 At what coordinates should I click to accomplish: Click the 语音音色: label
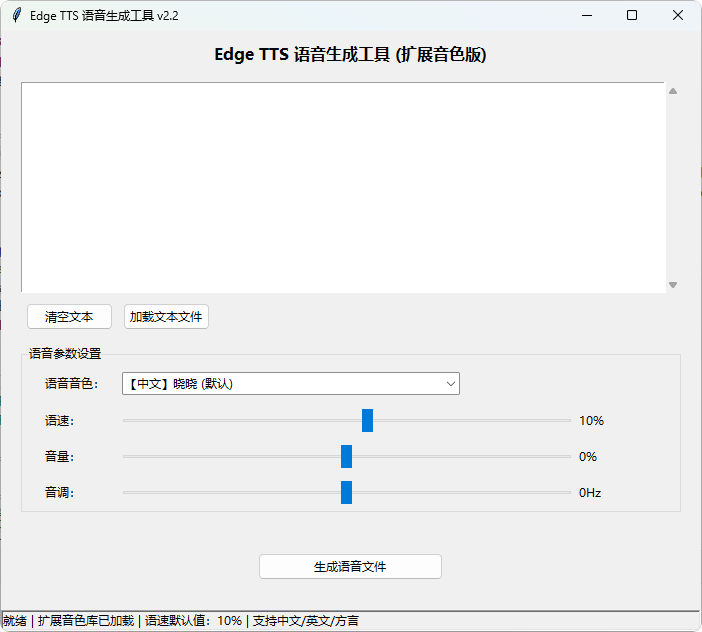pos(71,384)
